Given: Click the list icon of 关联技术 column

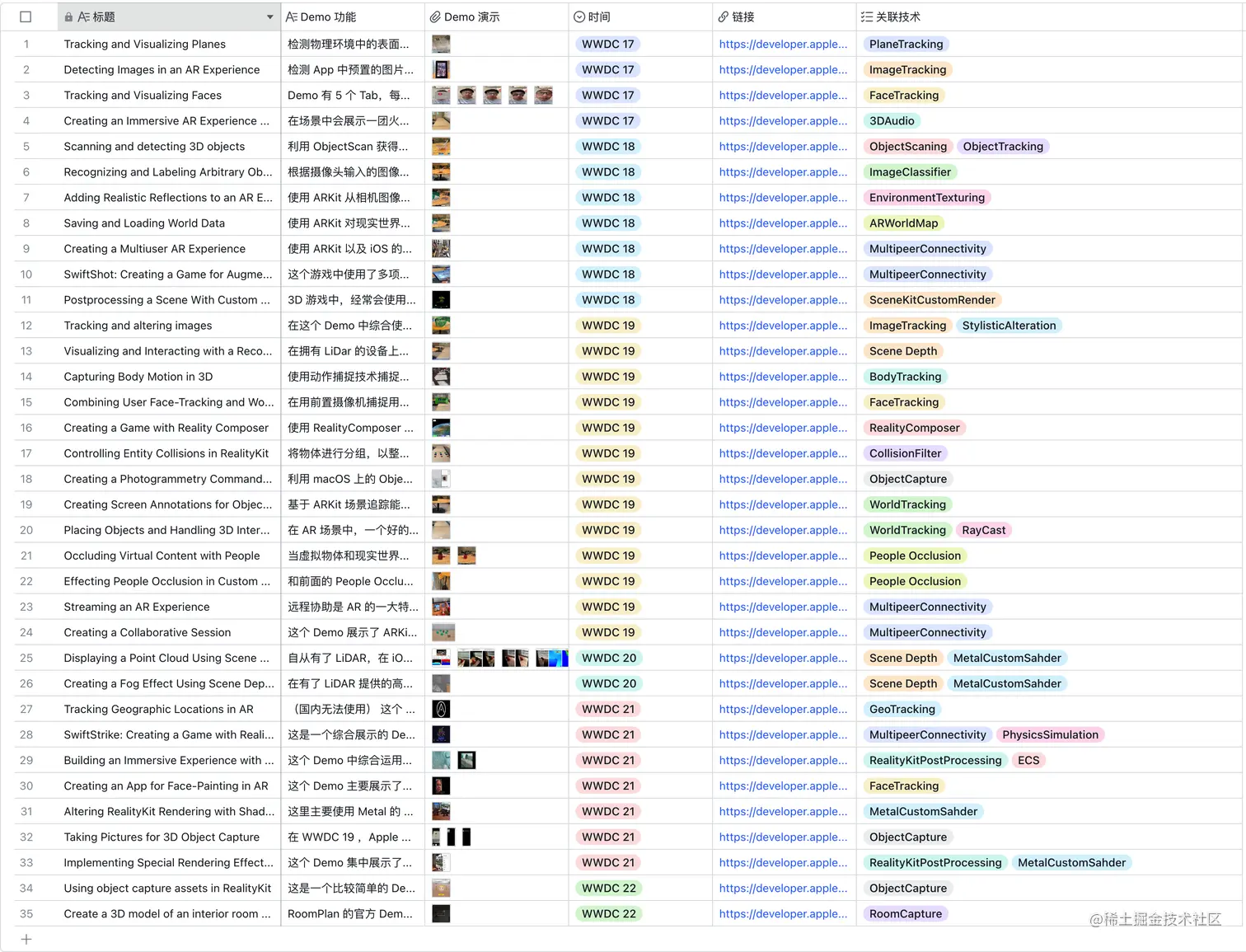Looking at the screenshot, I should click(x=866, y=16).
